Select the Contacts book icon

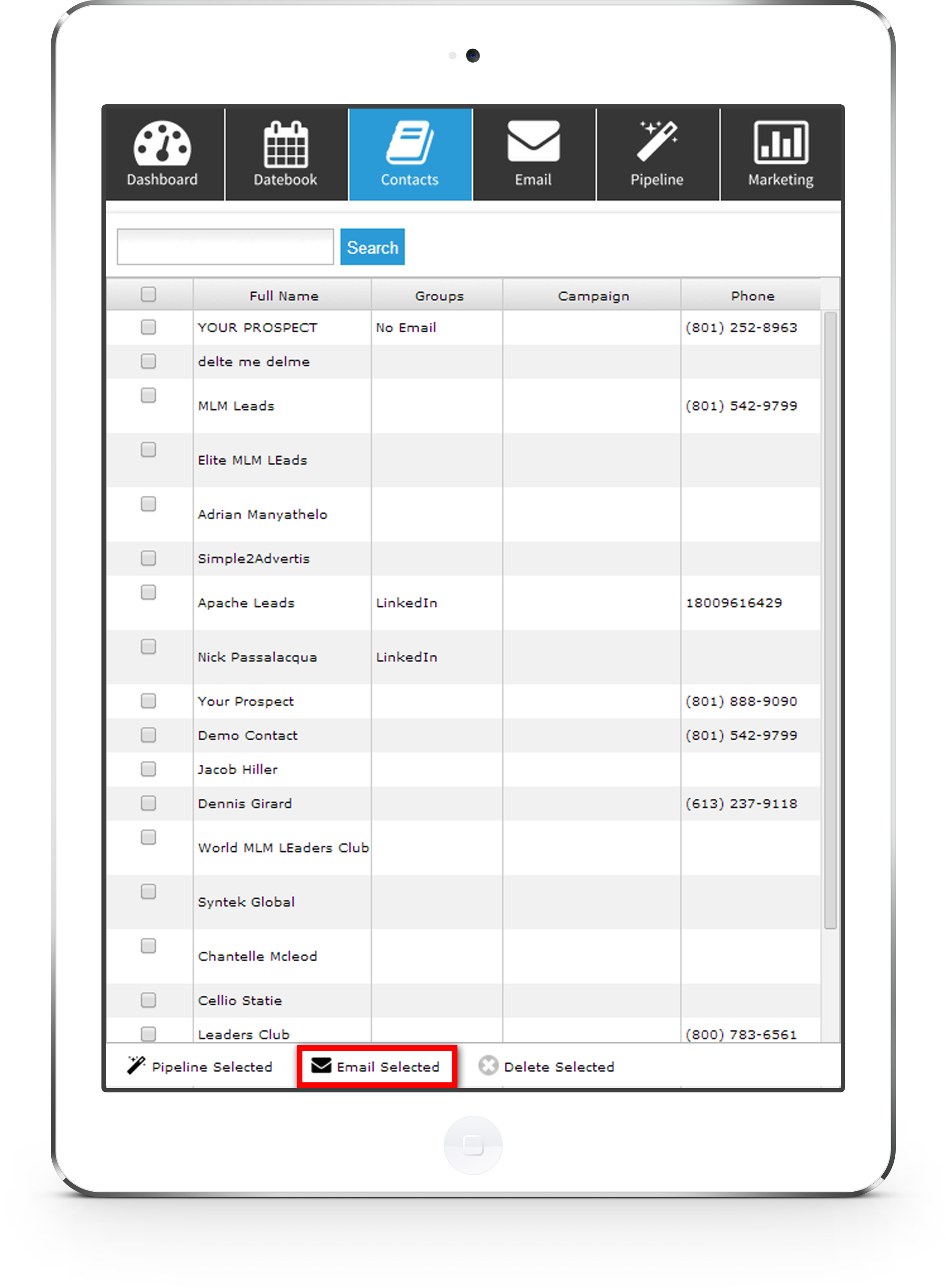[x=410, y=142]
